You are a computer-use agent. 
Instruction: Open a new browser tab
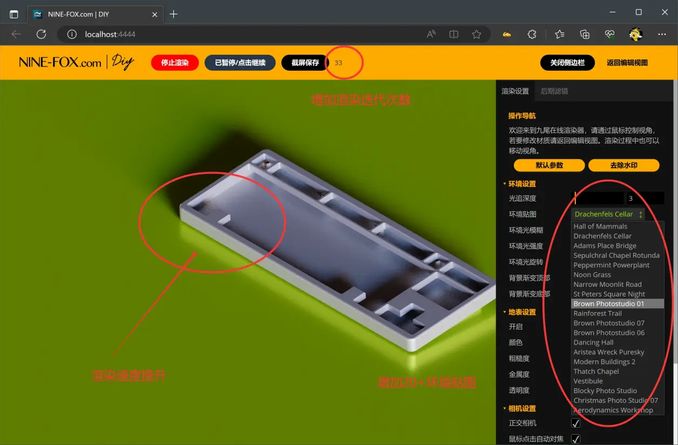173,14
